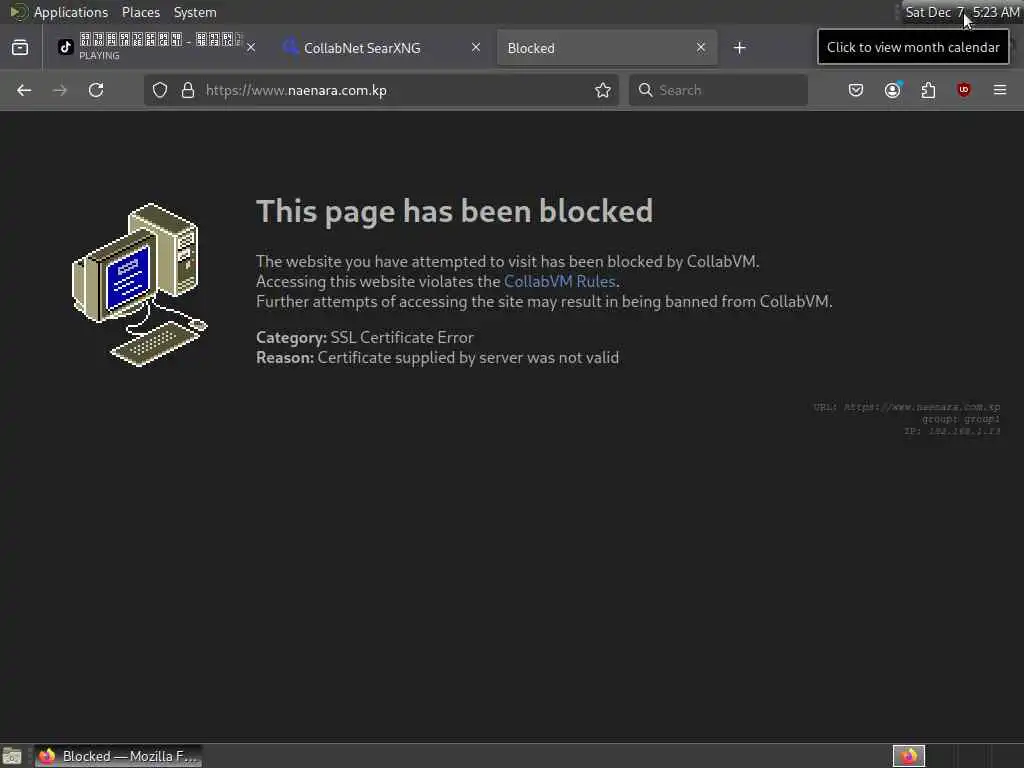Focus the Search box in toolbar
This screenshot has width=1024, height=768.
pos(718,90)
